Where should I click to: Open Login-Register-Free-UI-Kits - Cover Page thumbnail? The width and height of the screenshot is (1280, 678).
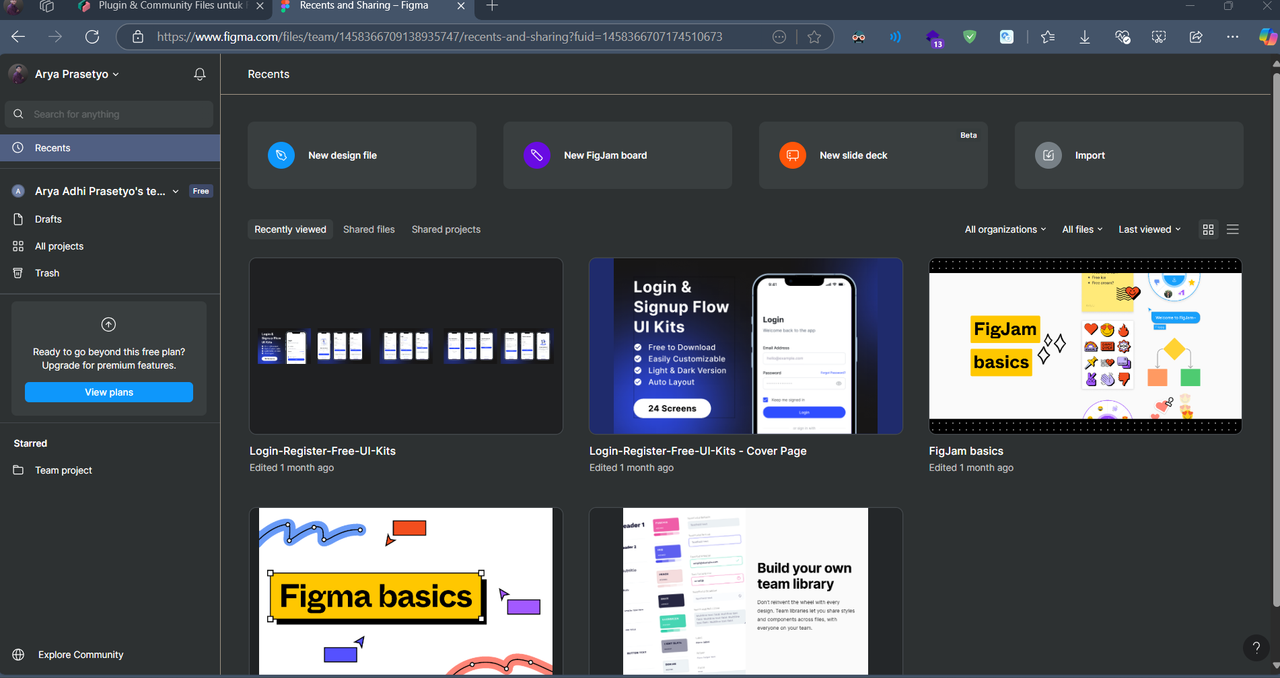pos(746,346)
